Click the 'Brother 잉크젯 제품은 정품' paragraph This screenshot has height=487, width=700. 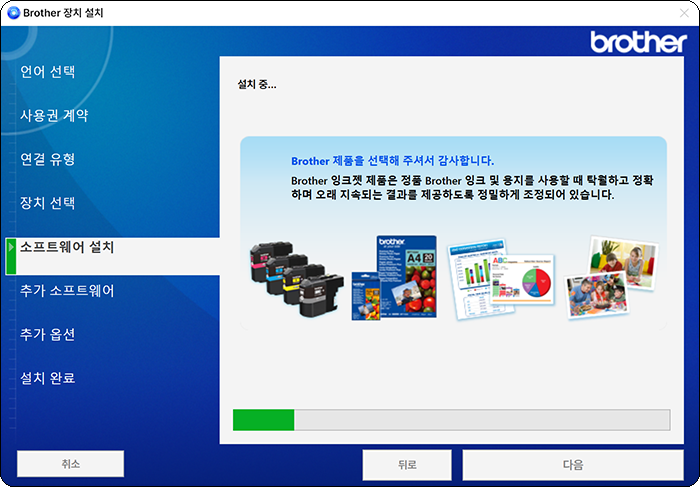pos(472,187)
